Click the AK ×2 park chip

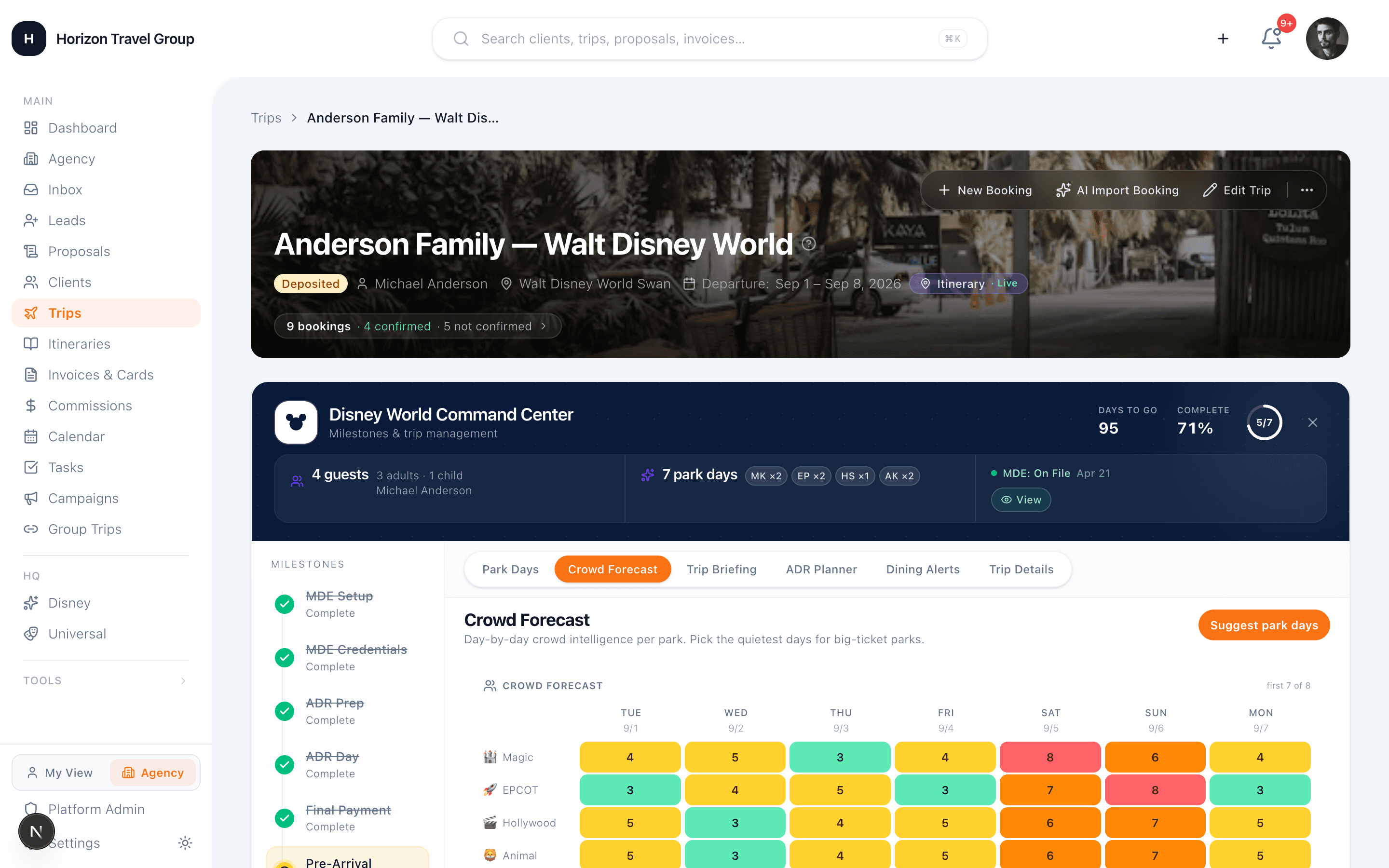[899, 476]
